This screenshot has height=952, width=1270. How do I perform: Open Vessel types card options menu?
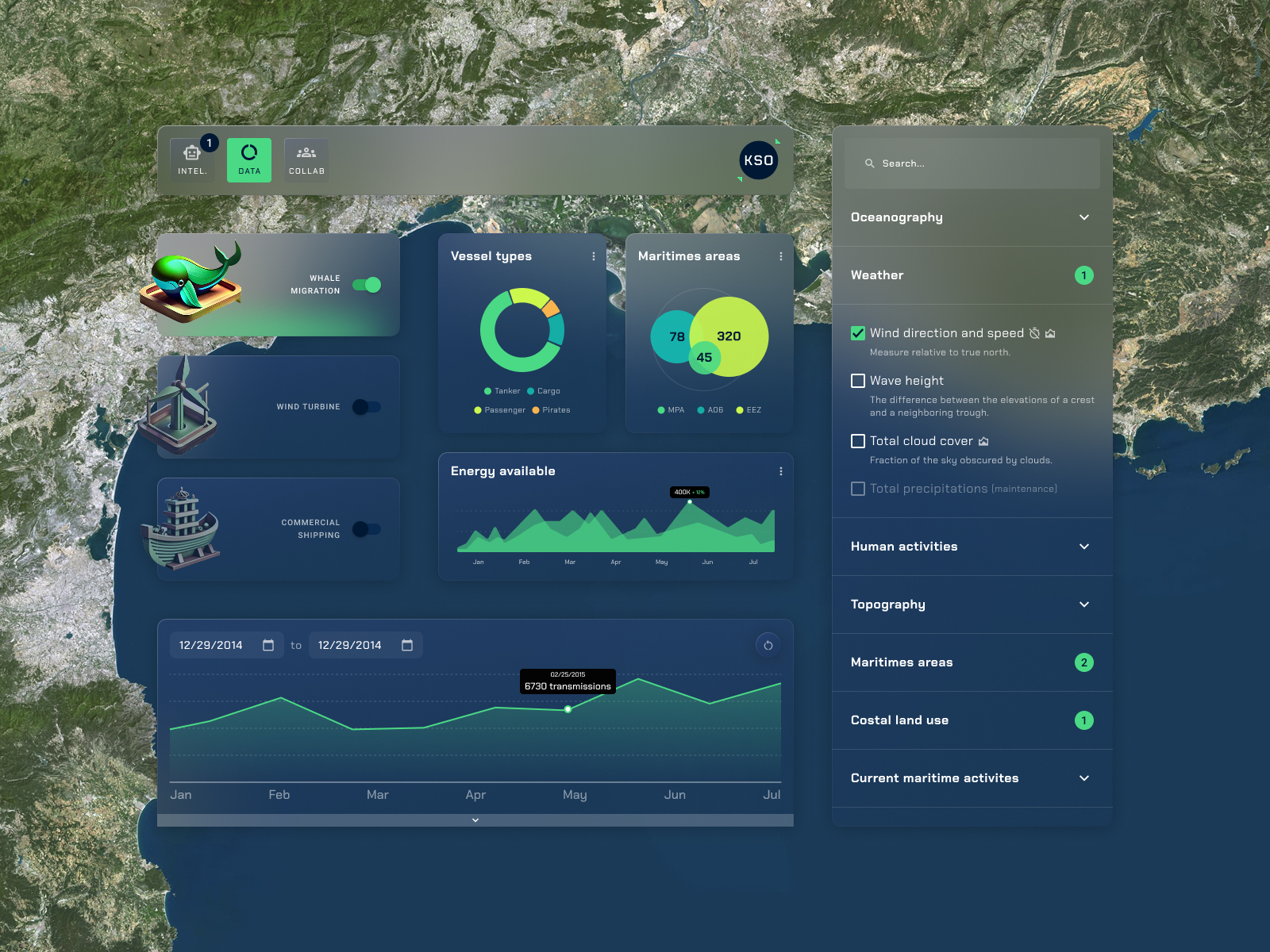point(594,256)
